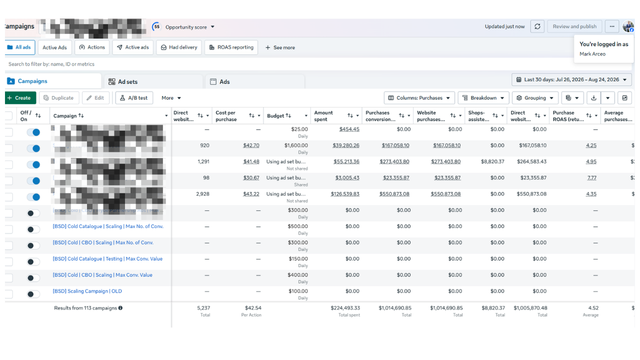640x360 pixels.
Task: Open the date range Last 30 days picker
Action: [571, 80]
